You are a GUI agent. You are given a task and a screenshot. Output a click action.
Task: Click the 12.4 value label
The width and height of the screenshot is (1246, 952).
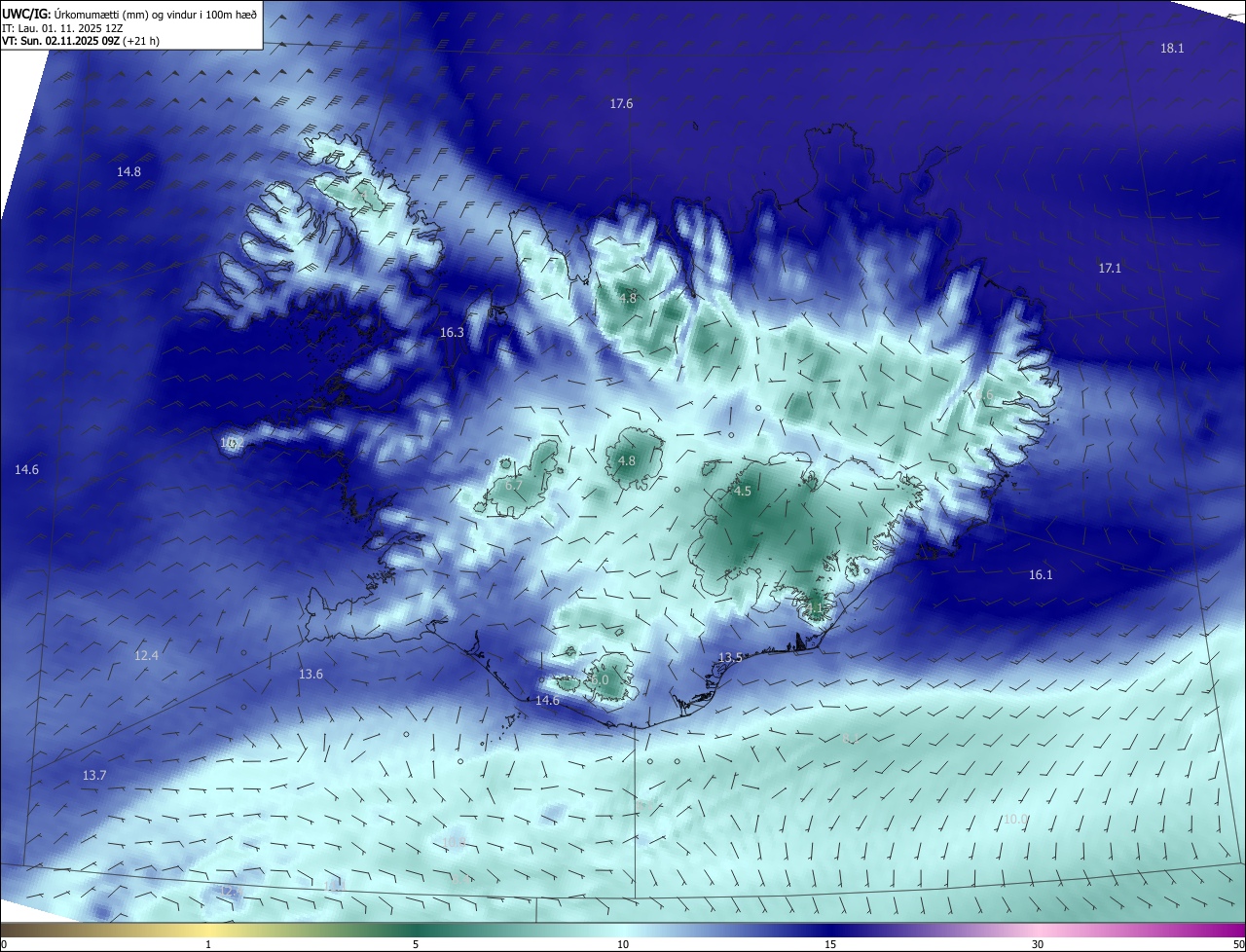(x=146, y=656)
